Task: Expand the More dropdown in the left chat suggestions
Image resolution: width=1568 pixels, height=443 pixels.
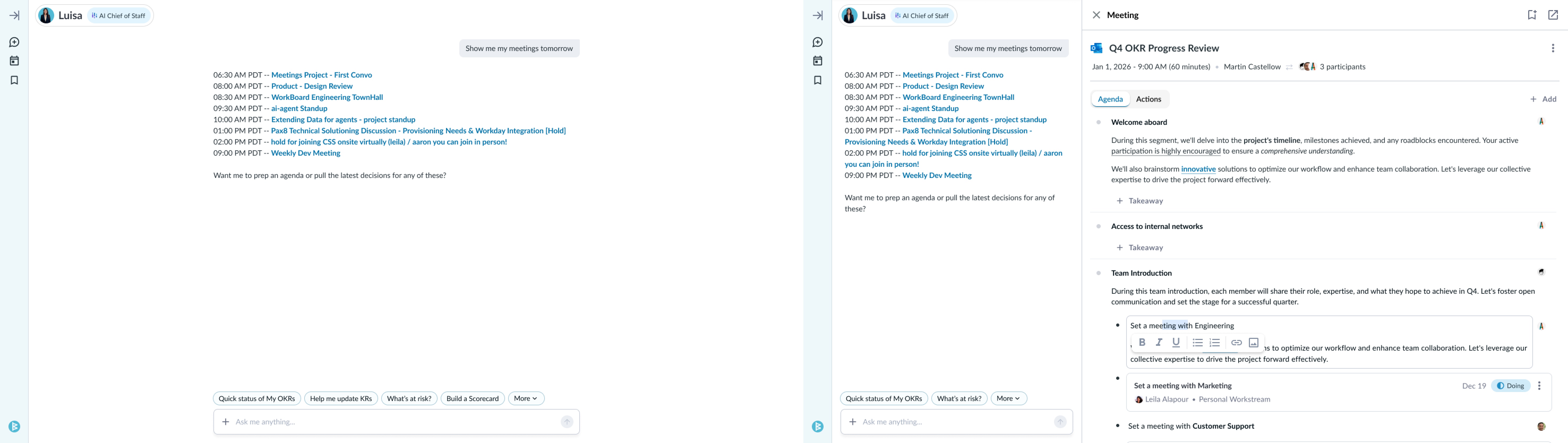Action: point(526,399)
